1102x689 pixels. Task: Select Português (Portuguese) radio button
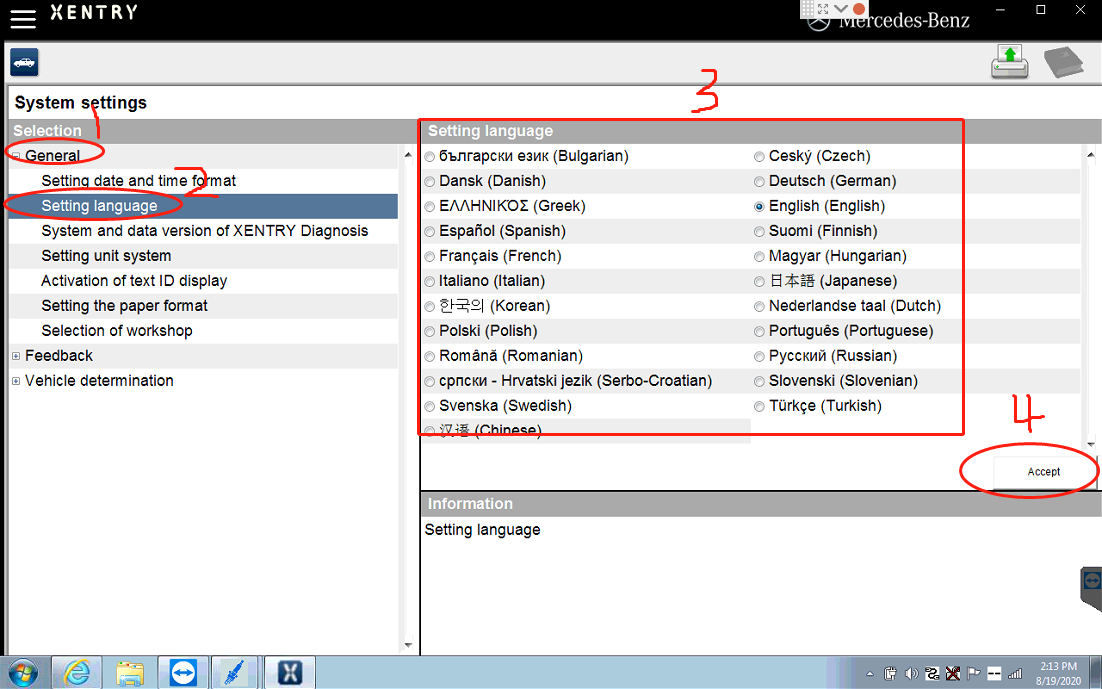[x=759, y=331]
